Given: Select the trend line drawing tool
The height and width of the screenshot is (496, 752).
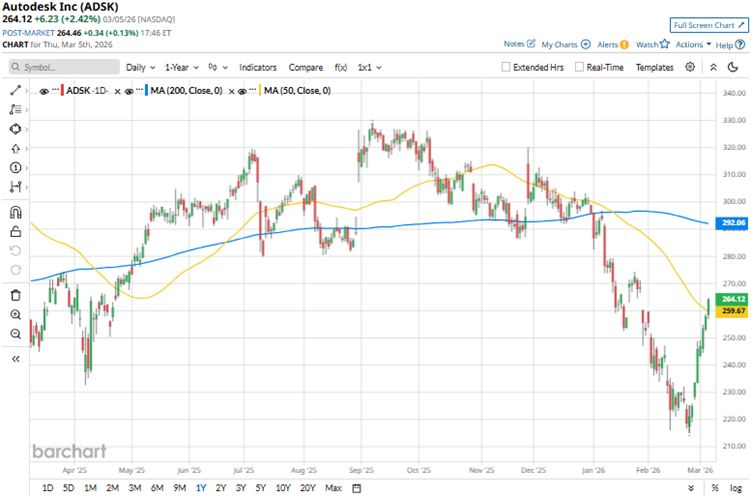Looking at the screenshot, I should coord(15,90).
